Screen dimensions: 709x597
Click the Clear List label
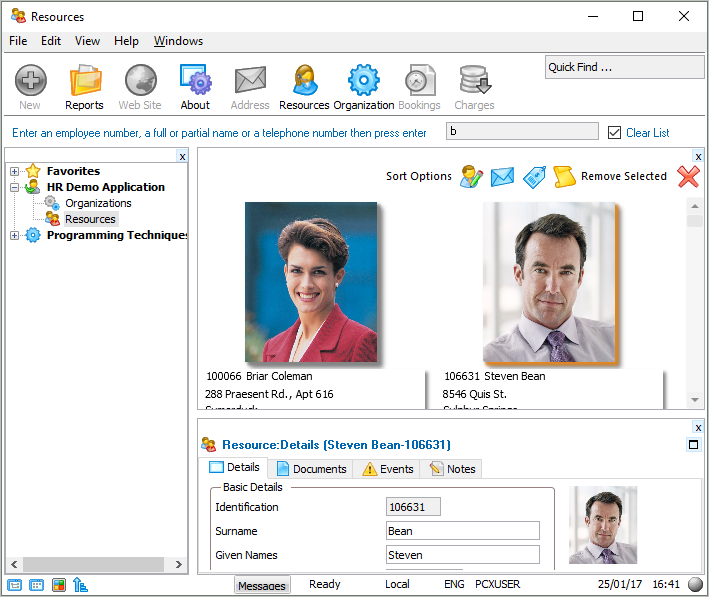pyautogui.click(x=648, y=133)
